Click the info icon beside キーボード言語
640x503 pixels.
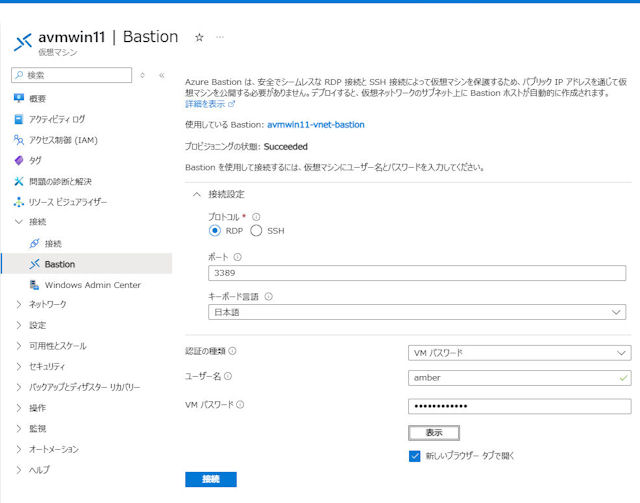(x=268, y=296)
